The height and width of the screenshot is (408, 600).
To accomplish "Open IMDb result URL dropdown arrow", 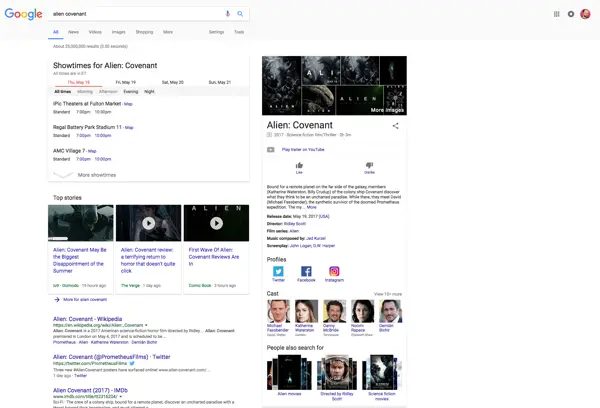I will click(121, 397).
